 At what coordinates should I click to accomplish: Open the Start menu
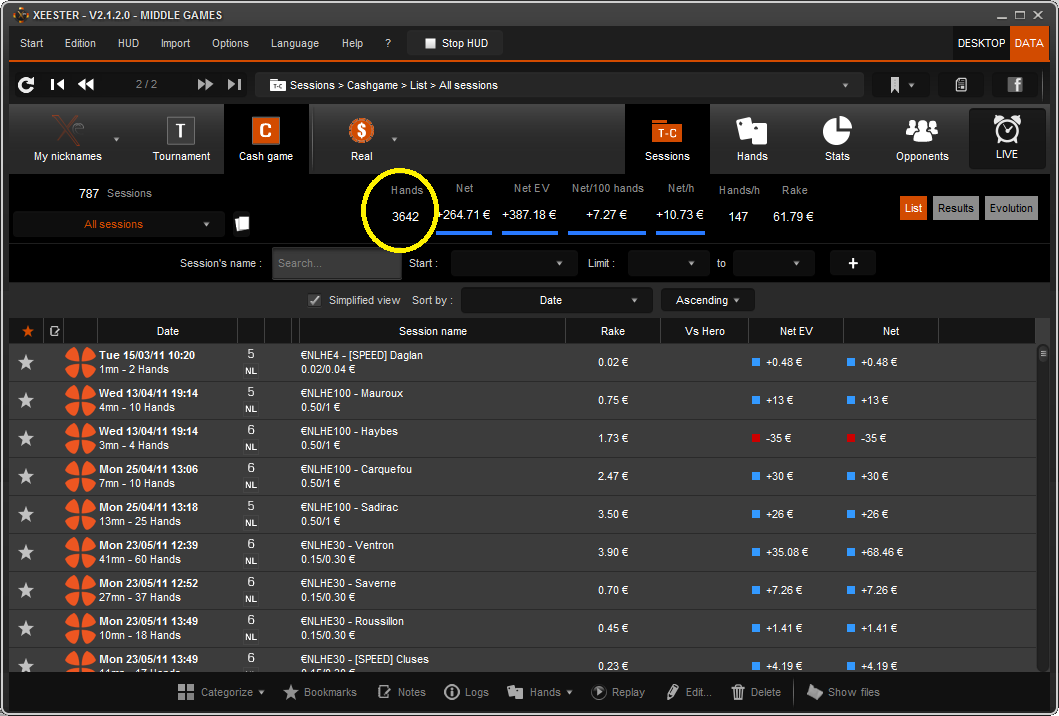click(x=32, y=43)
